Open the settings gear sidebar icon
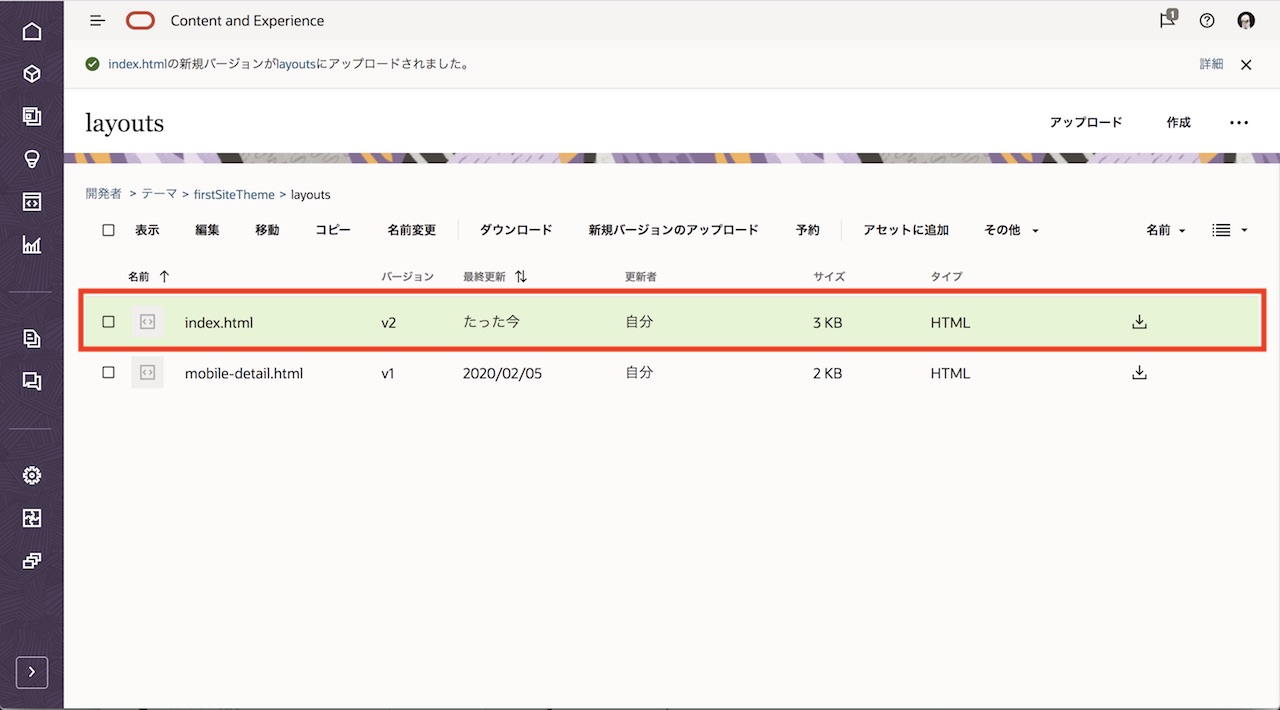This screenshot has width=1280, height=710. [x=32, y=475]
